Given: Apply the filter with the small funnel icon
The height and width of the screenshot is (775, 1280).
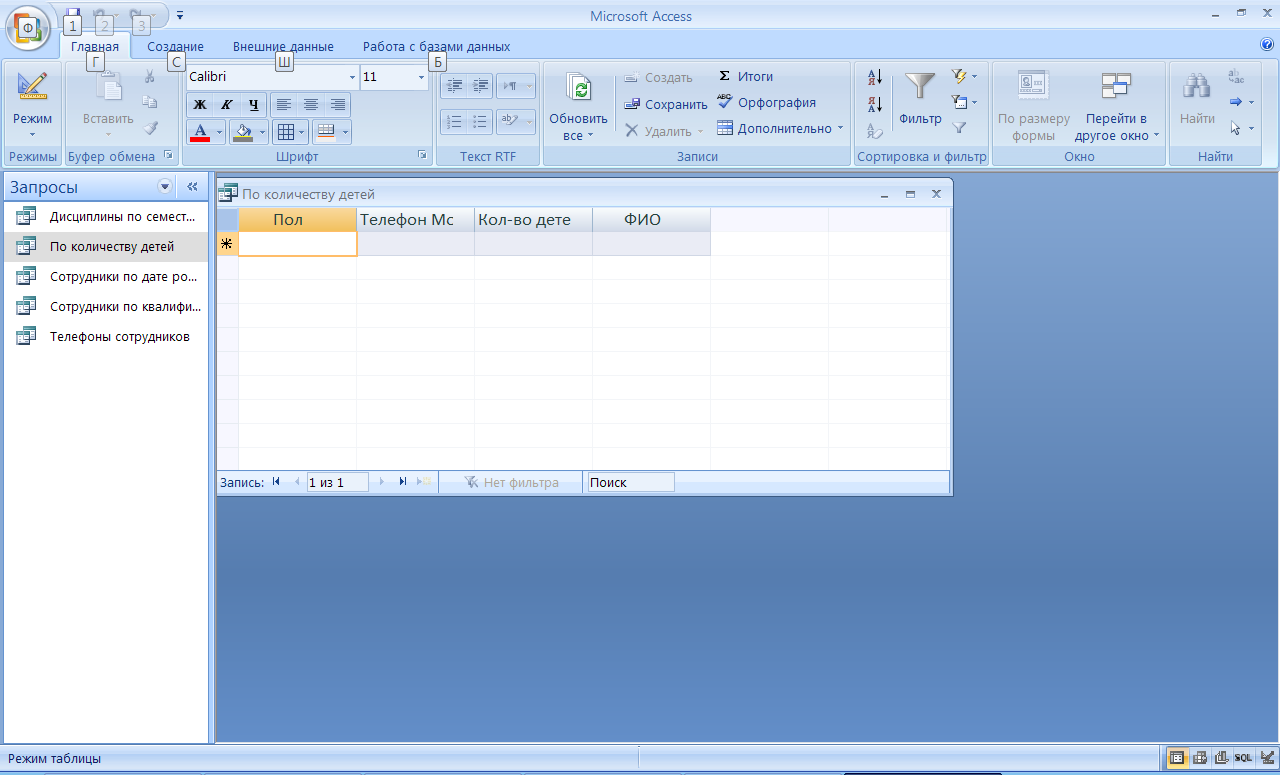Looking at the screenshot, I should [960, 128].
